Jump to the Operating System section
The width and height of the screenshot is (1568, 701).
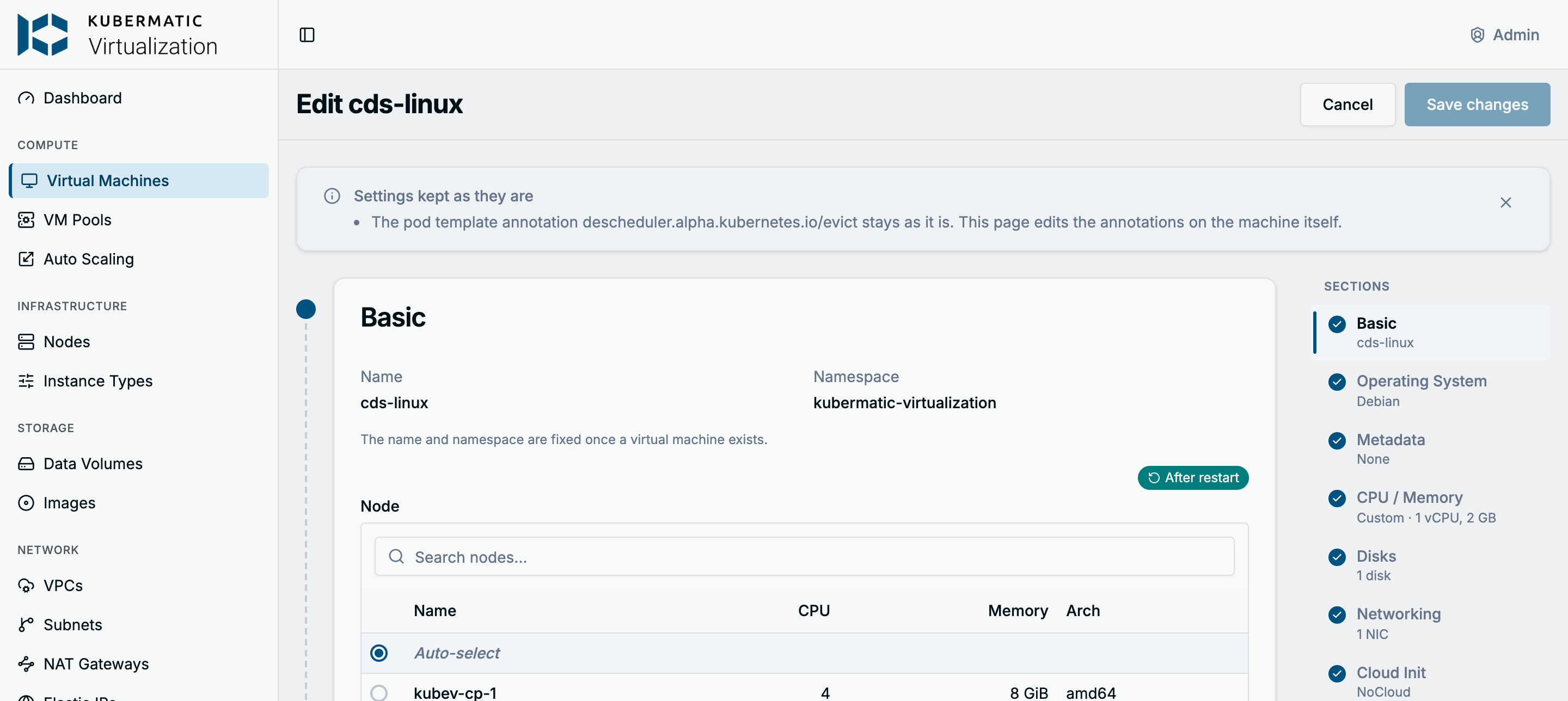[1431, 391]
